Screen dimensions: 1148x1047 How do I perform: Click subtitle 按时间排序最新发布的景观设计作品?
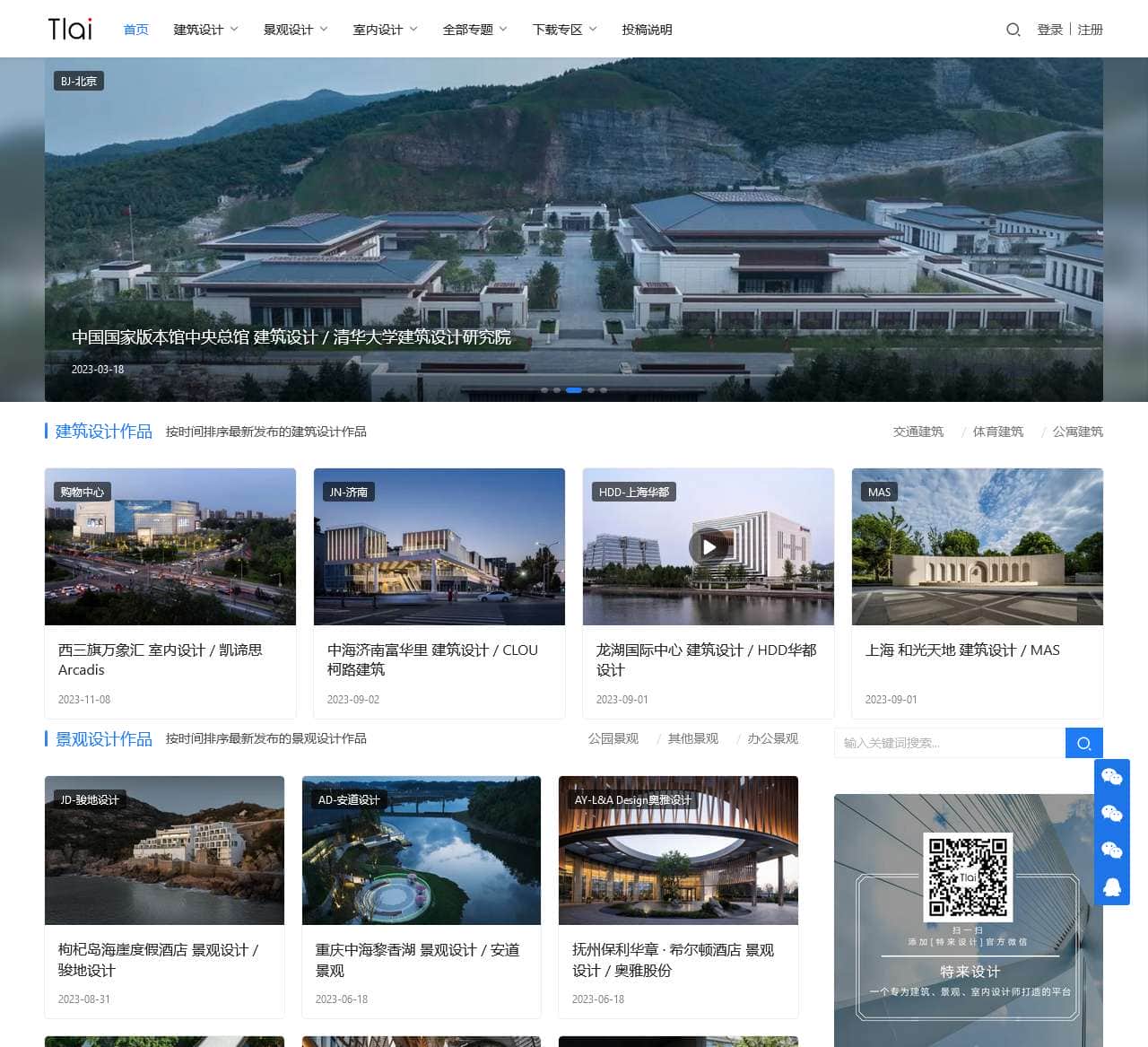click(266, 738)
